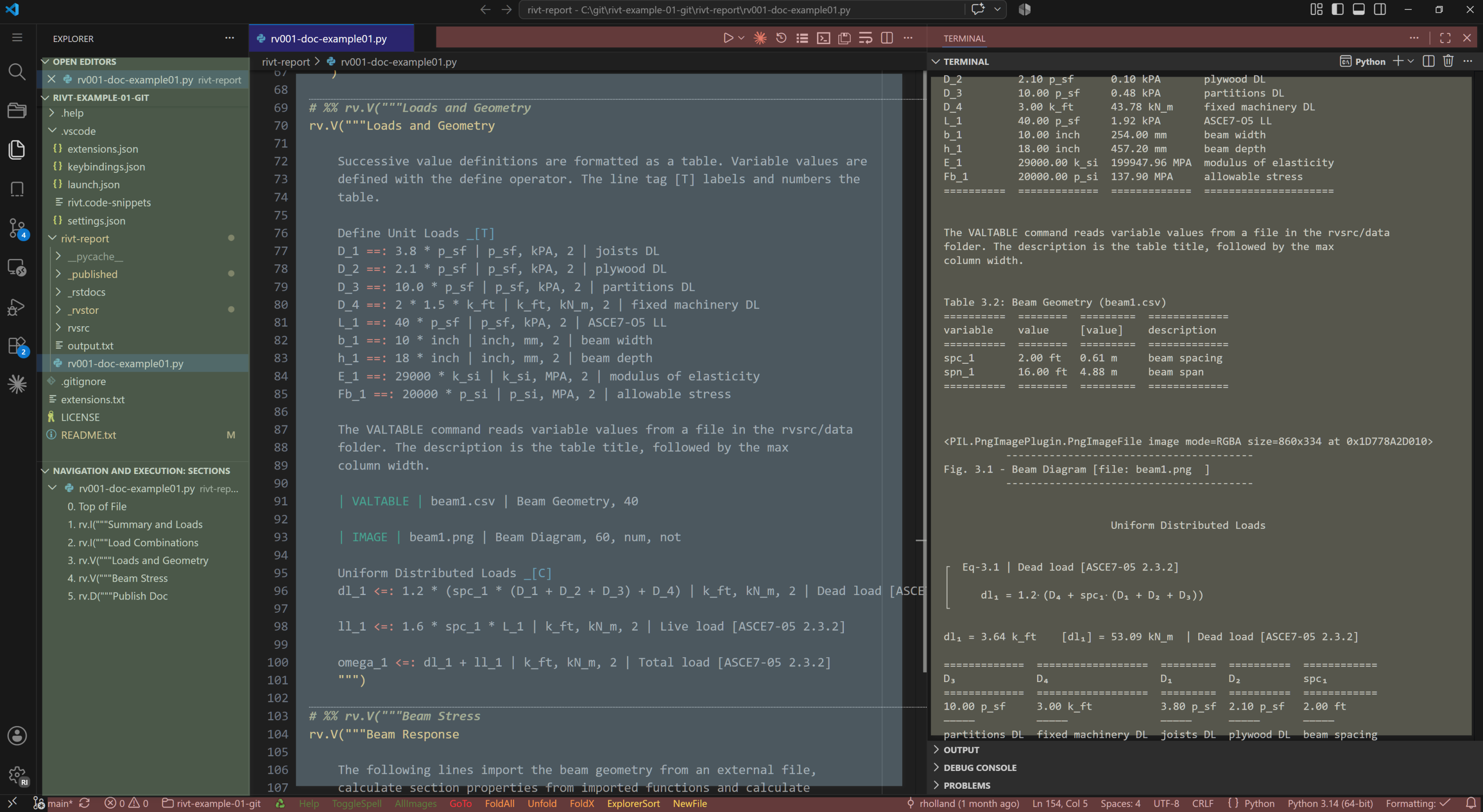
Task: Close rv001-doc-example01.py in open editors
Action: click(x=51, y=80)
